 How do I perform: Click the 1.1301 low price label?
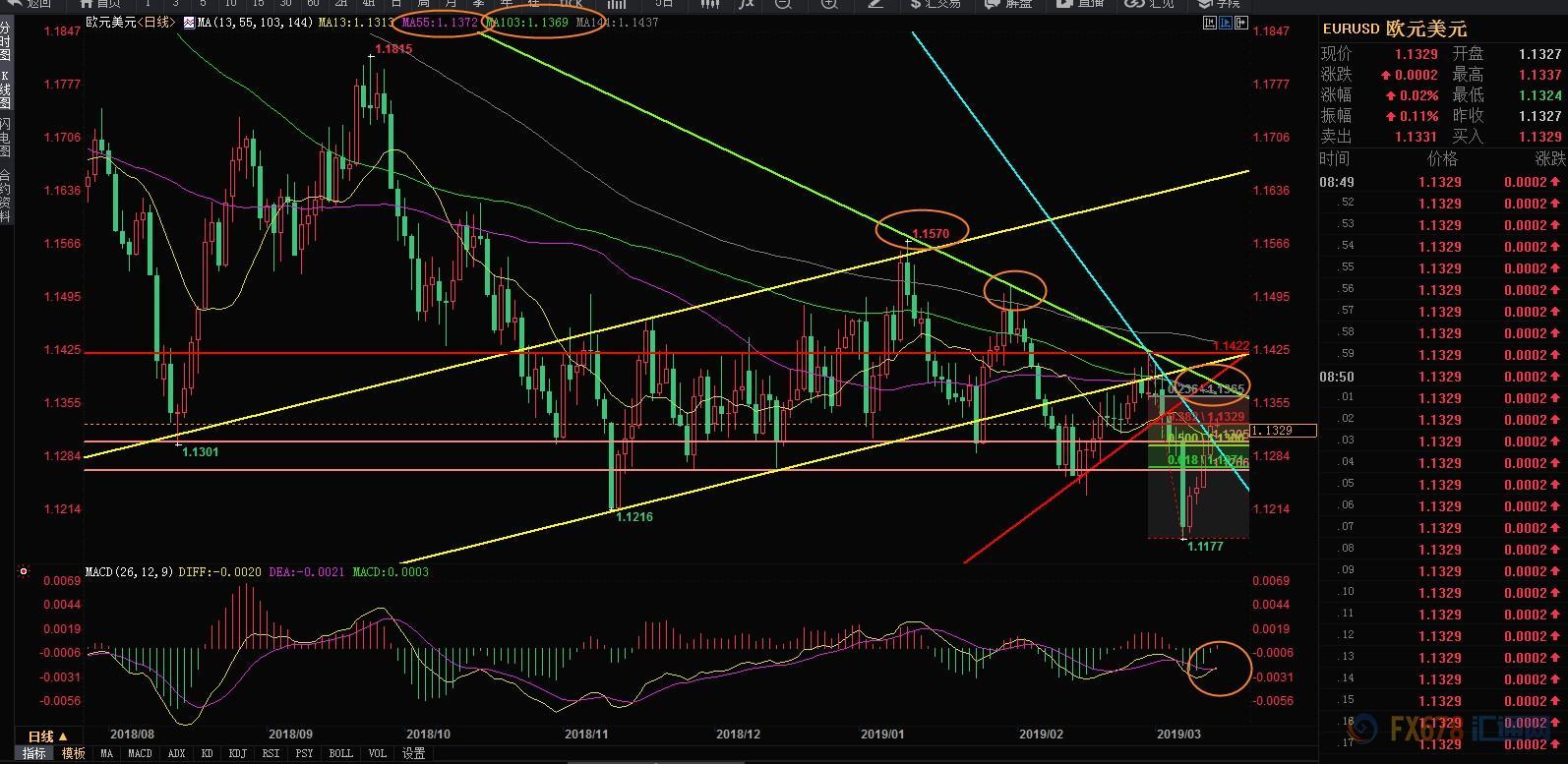tap(202, 452)
